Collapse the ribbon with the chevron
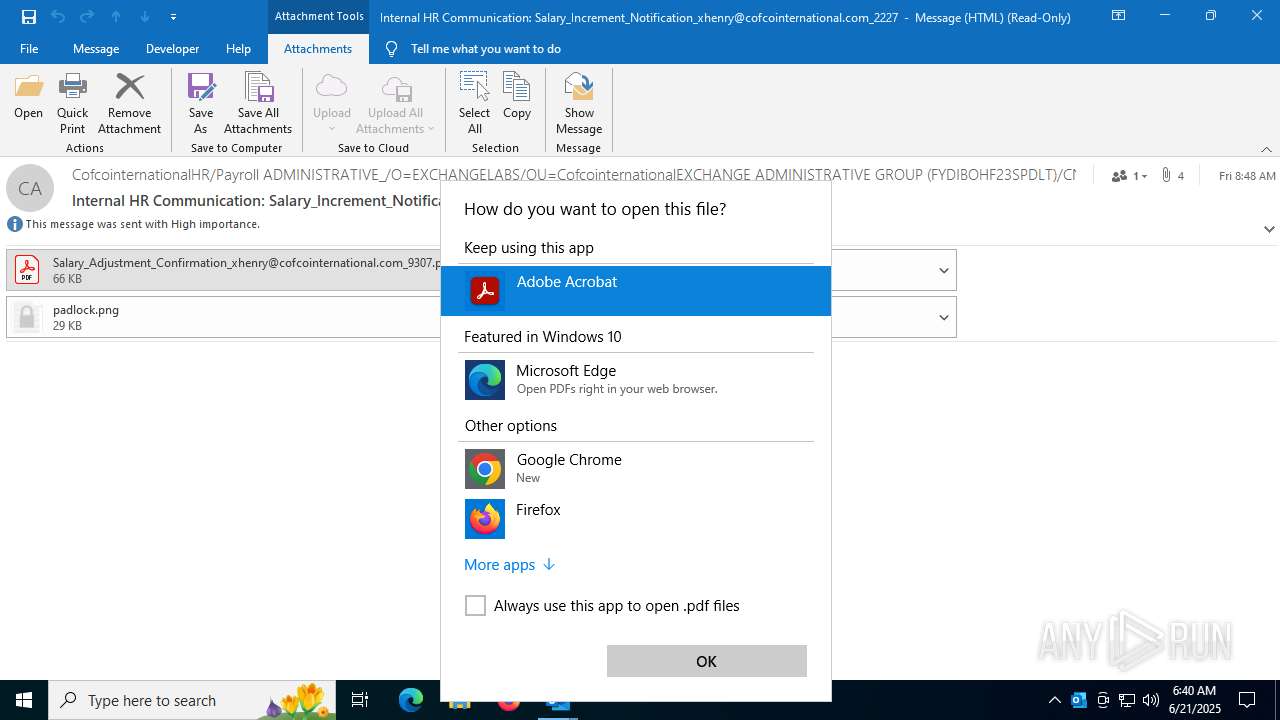The image size is (1280, 720). 1266,149
